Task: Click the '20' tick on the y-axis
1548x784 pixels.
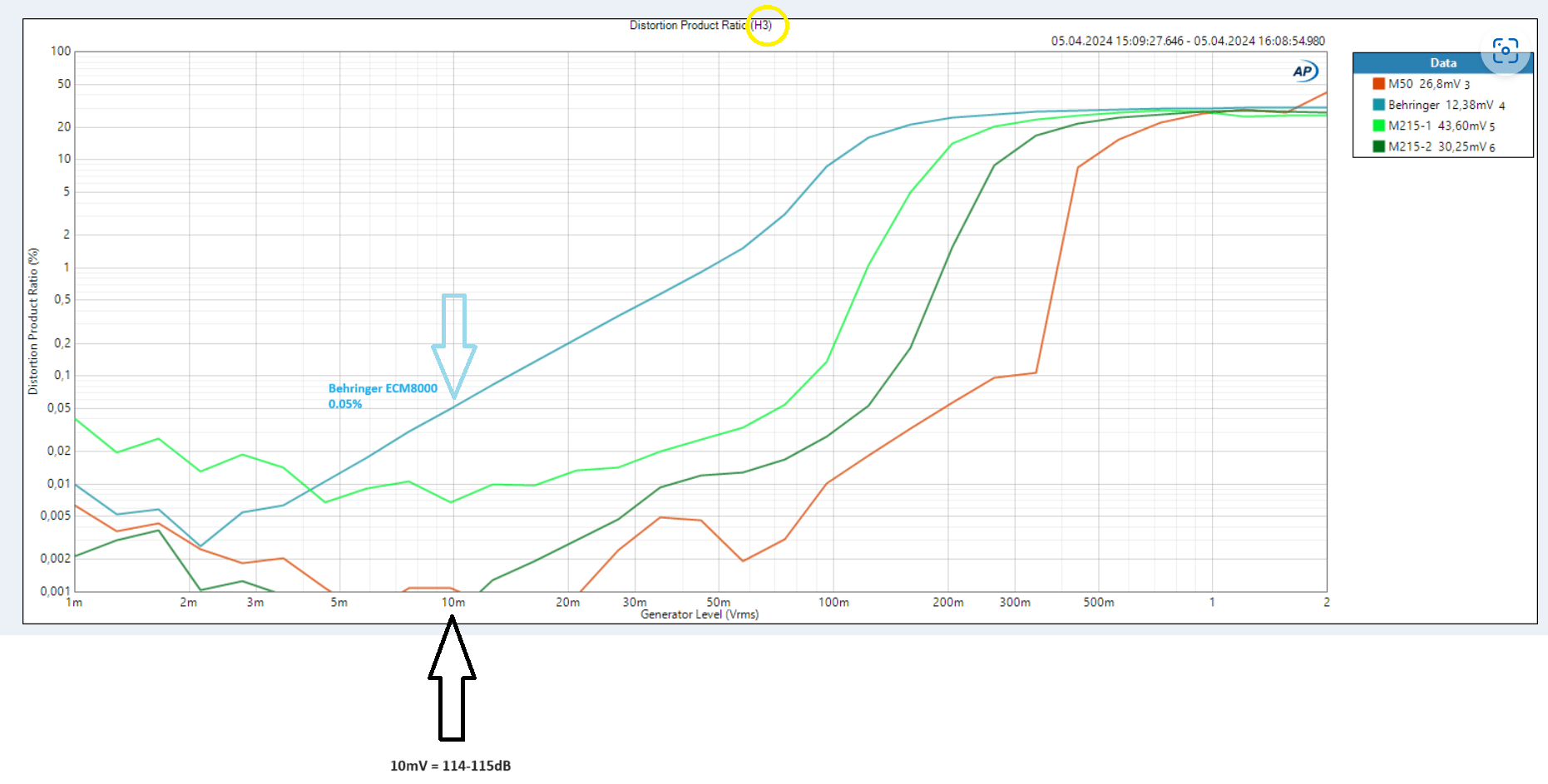Action: coord(64,127)
